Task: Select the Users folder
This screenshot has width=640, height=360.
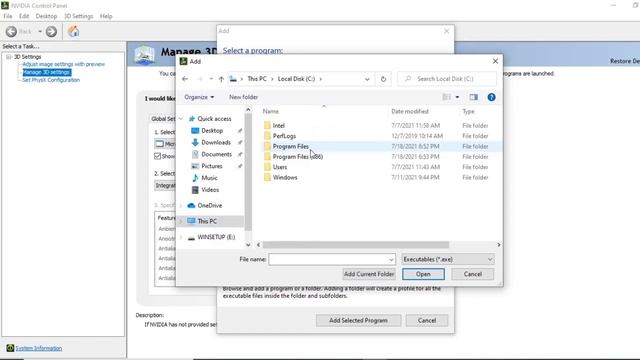Action: tap(280, 167)
